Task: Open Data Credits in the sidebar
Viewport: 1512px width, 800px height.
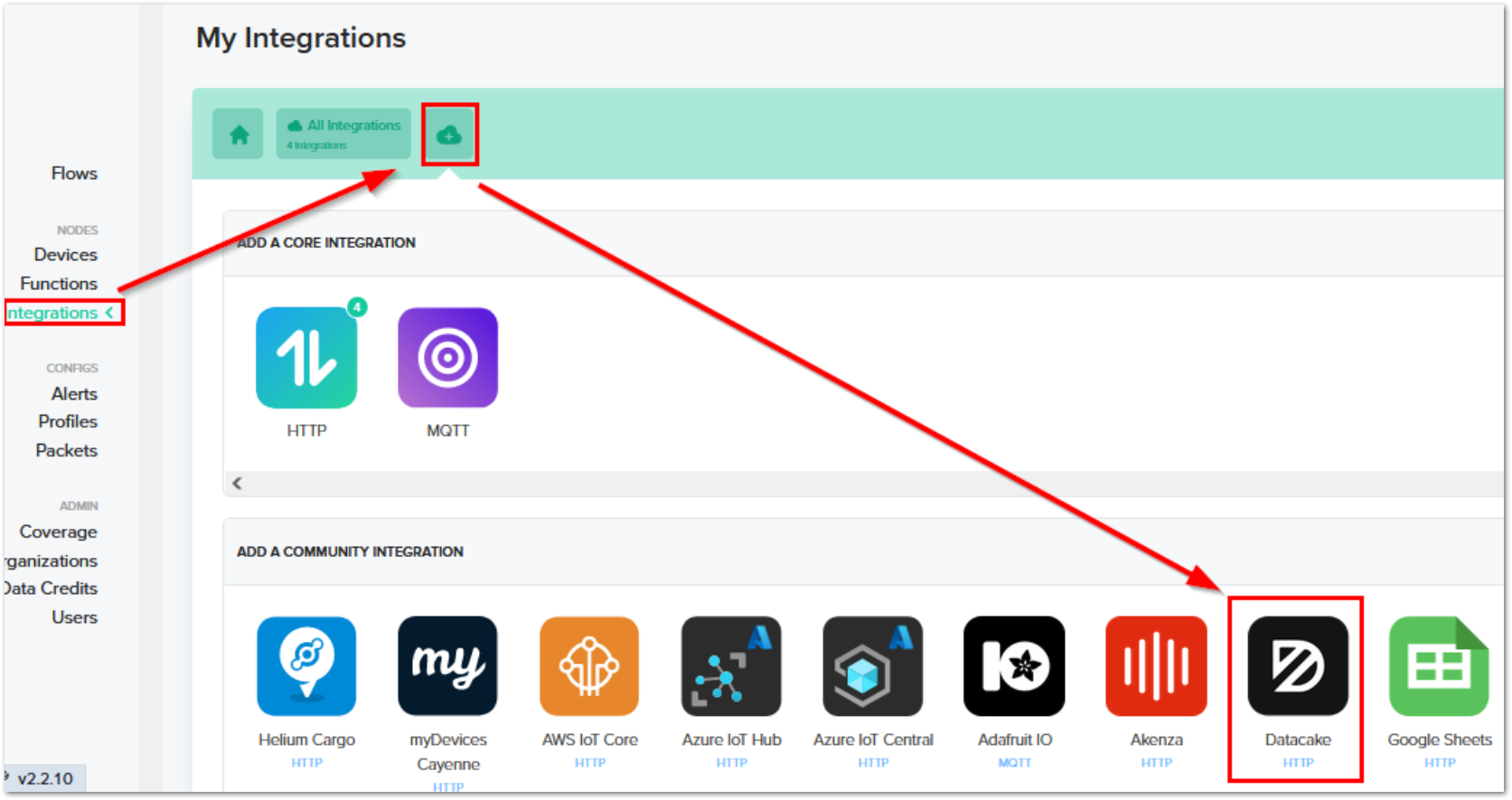Action: tap(50, 588)
